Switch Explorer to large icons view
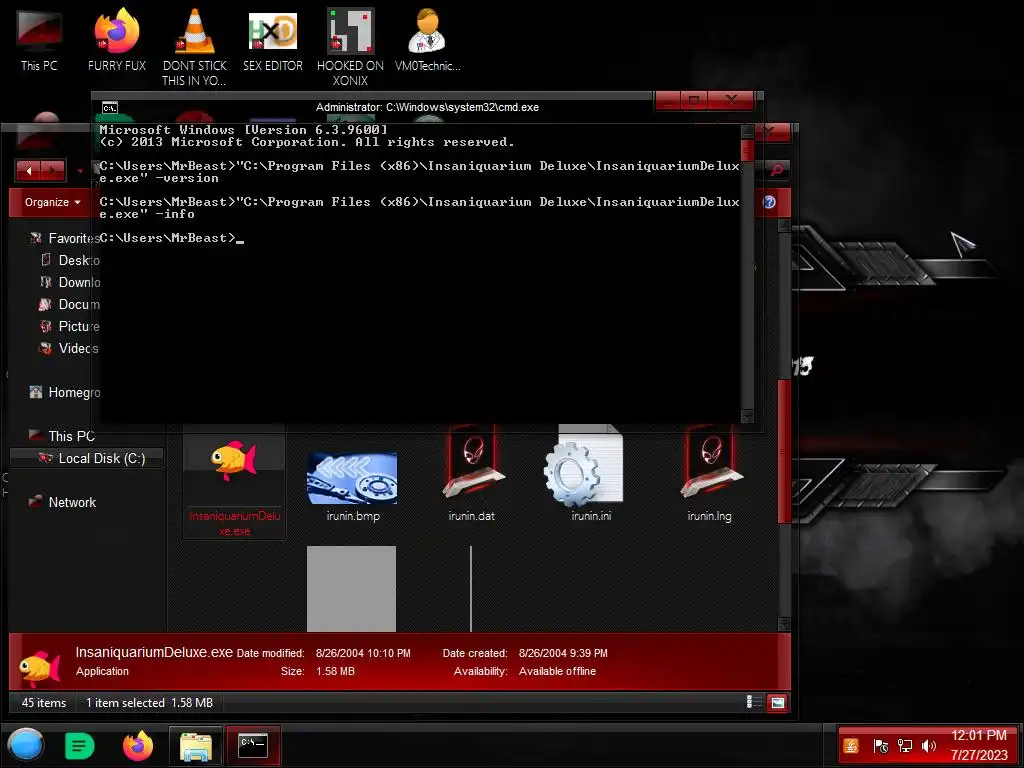 coord(777,703)
